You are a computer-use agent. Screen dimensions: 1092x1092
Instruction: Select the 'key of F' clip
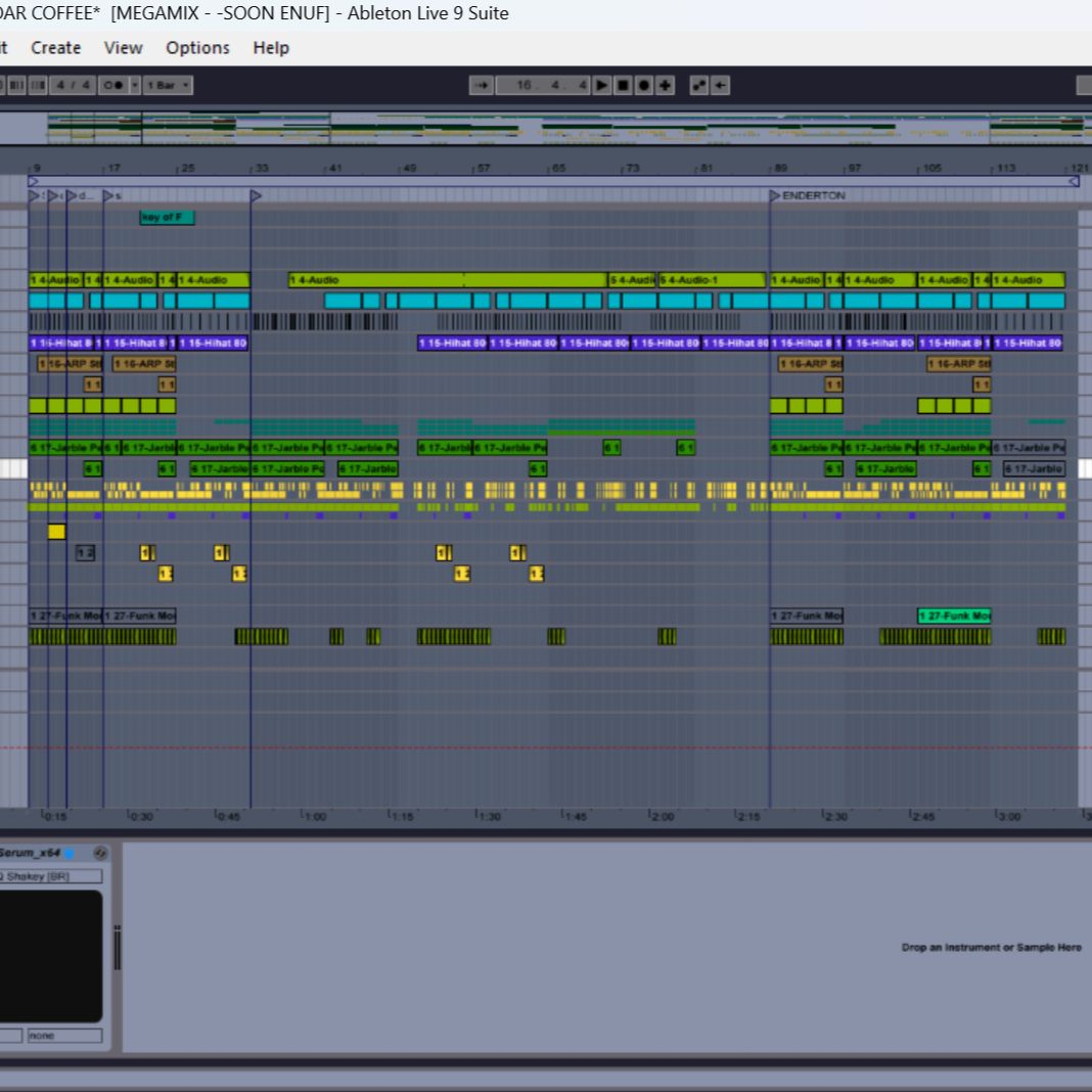[167, 218]
